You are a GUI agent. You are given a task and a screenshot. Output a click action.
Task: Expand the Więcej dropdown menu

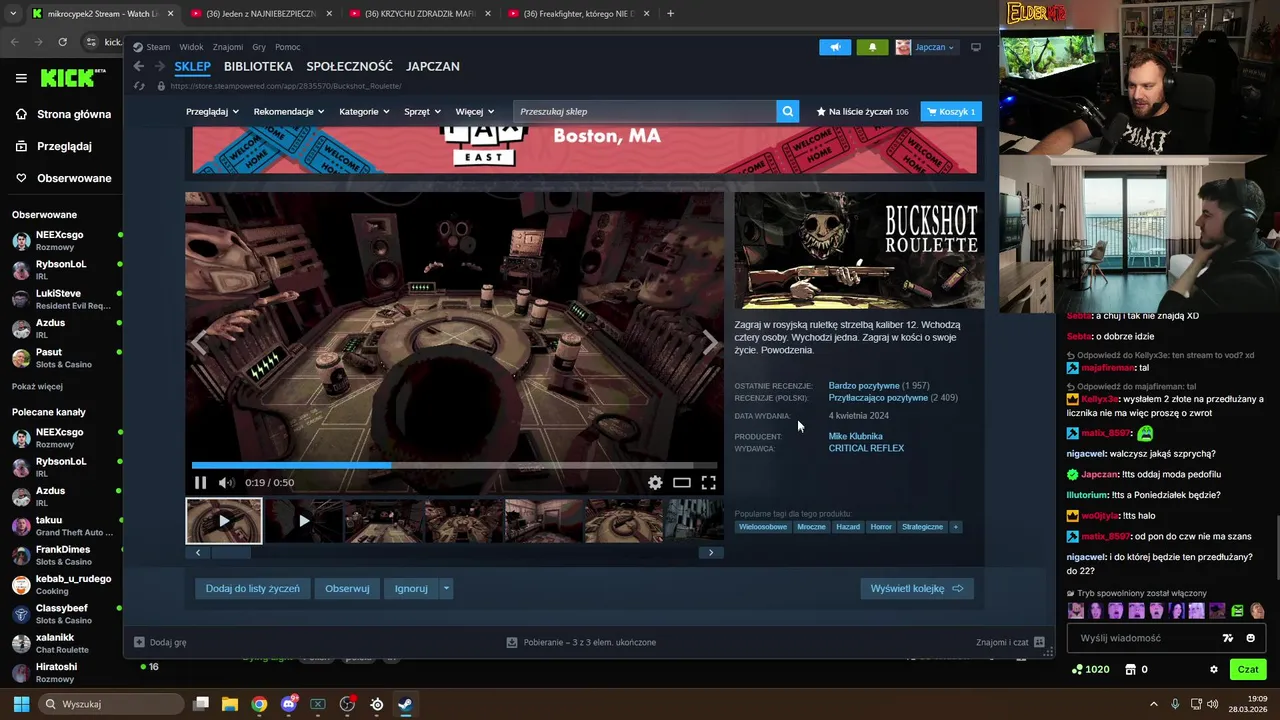tap(475, 111)
